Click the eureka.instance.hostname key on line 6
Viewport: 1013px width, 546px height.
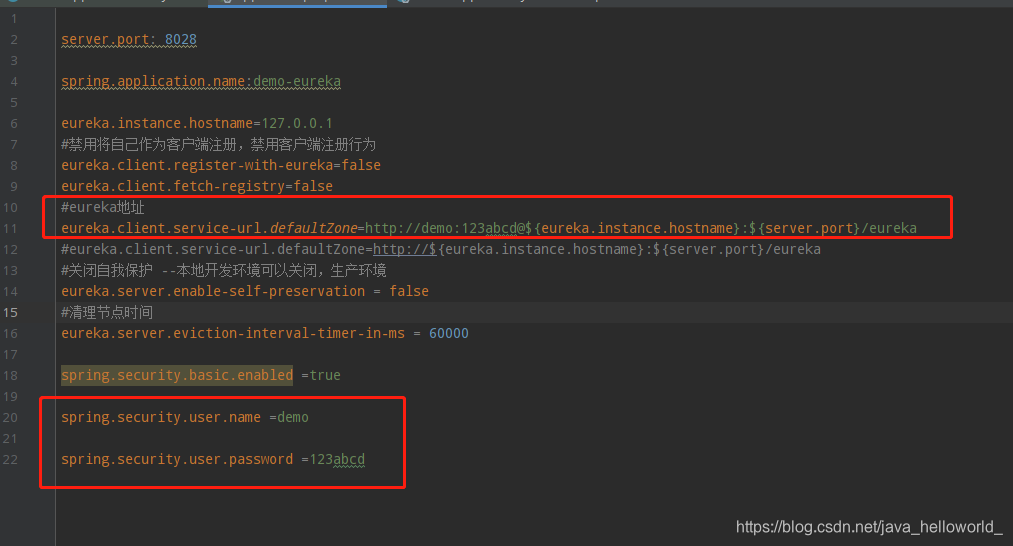[x=157, y=123]
